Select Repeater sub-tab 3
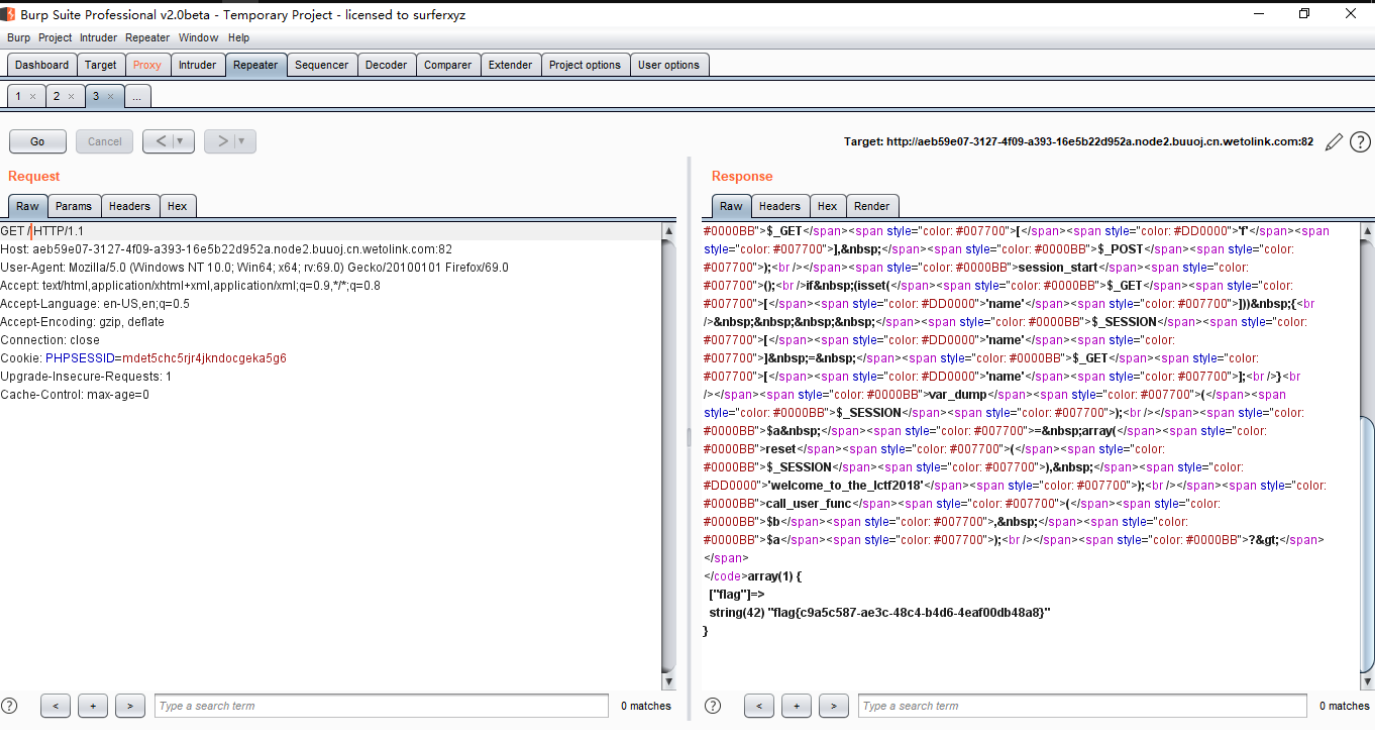Image resolution: width=1375 pixels, height=730 pixels. pyautogui.click(x=96, y=97)
